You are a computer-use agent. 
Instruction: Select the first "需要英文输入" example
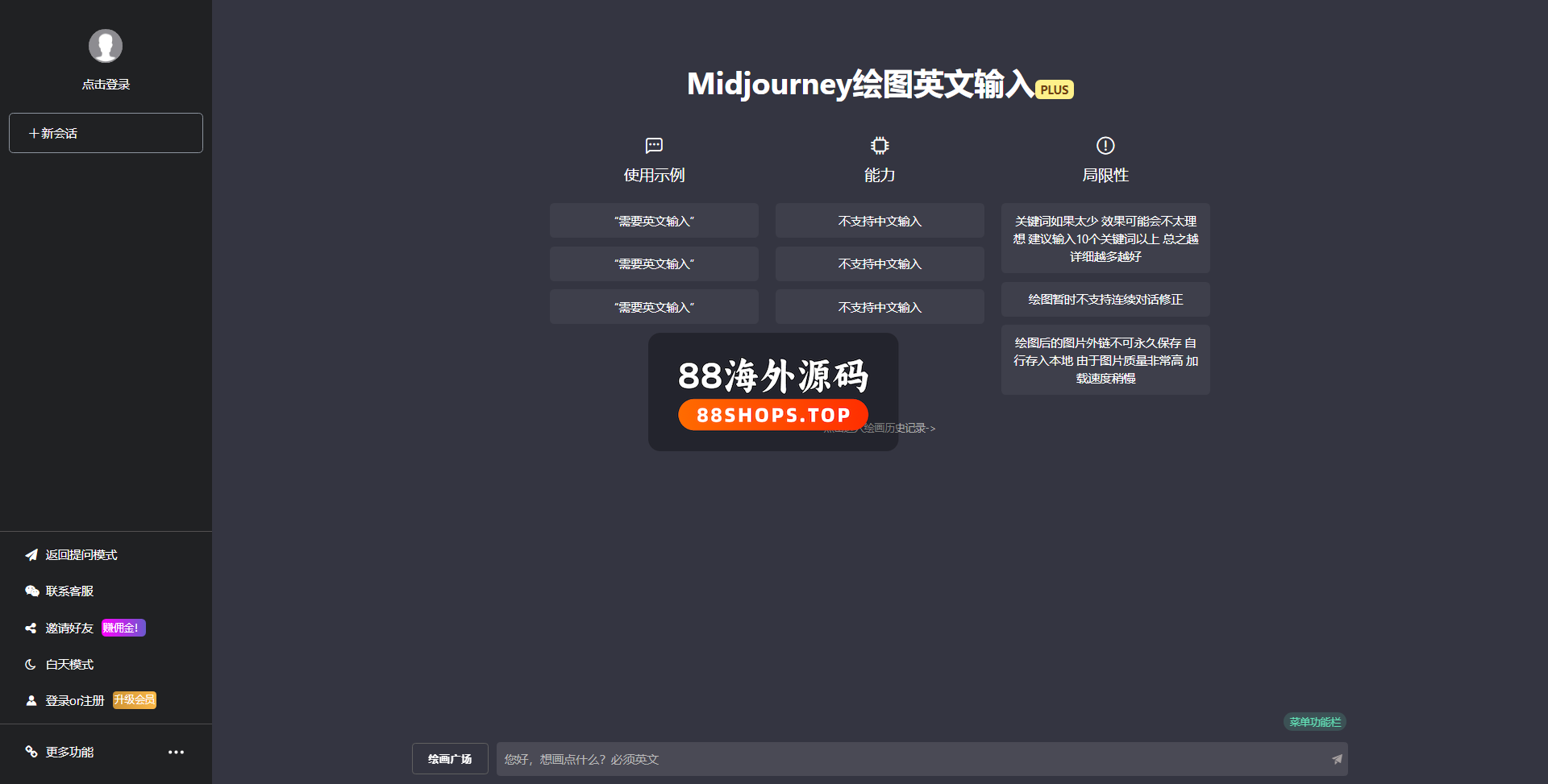pos(654,221)
